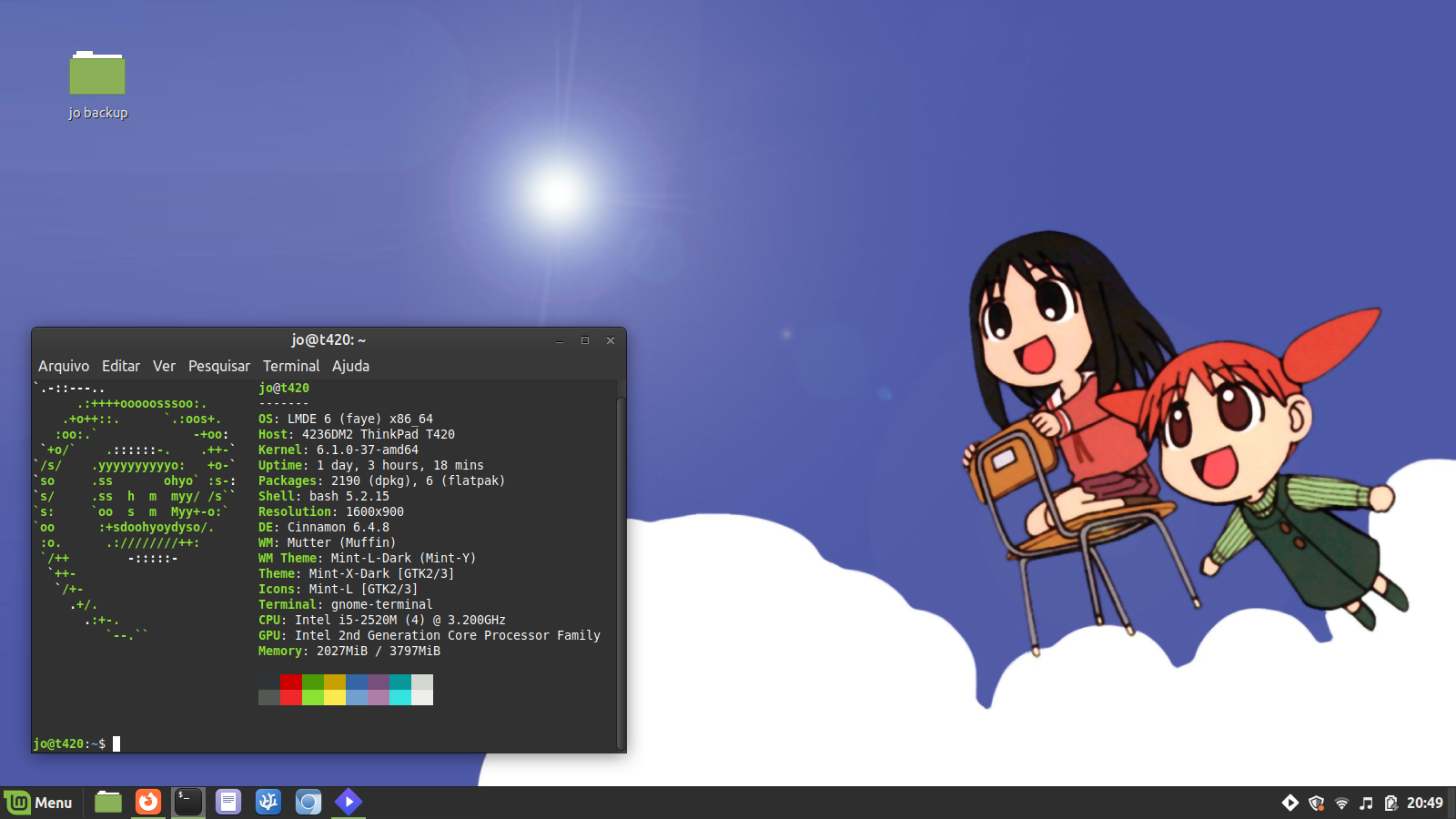Screen dimensions: 1456x819
Task: Click the jo@t420: ~ window title bar
Action: tap(329, 340)
